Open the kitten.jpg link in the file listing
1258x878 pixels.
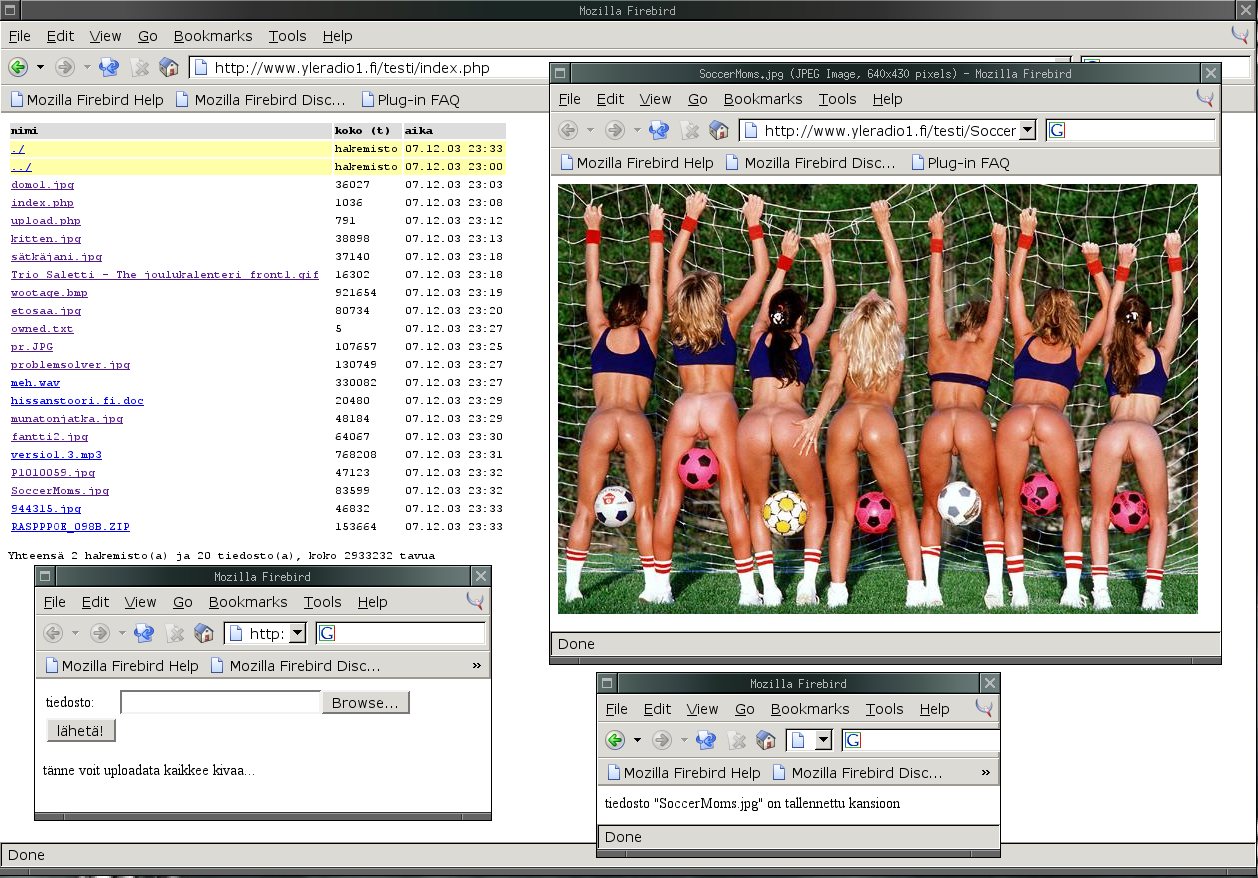(46, 239)
